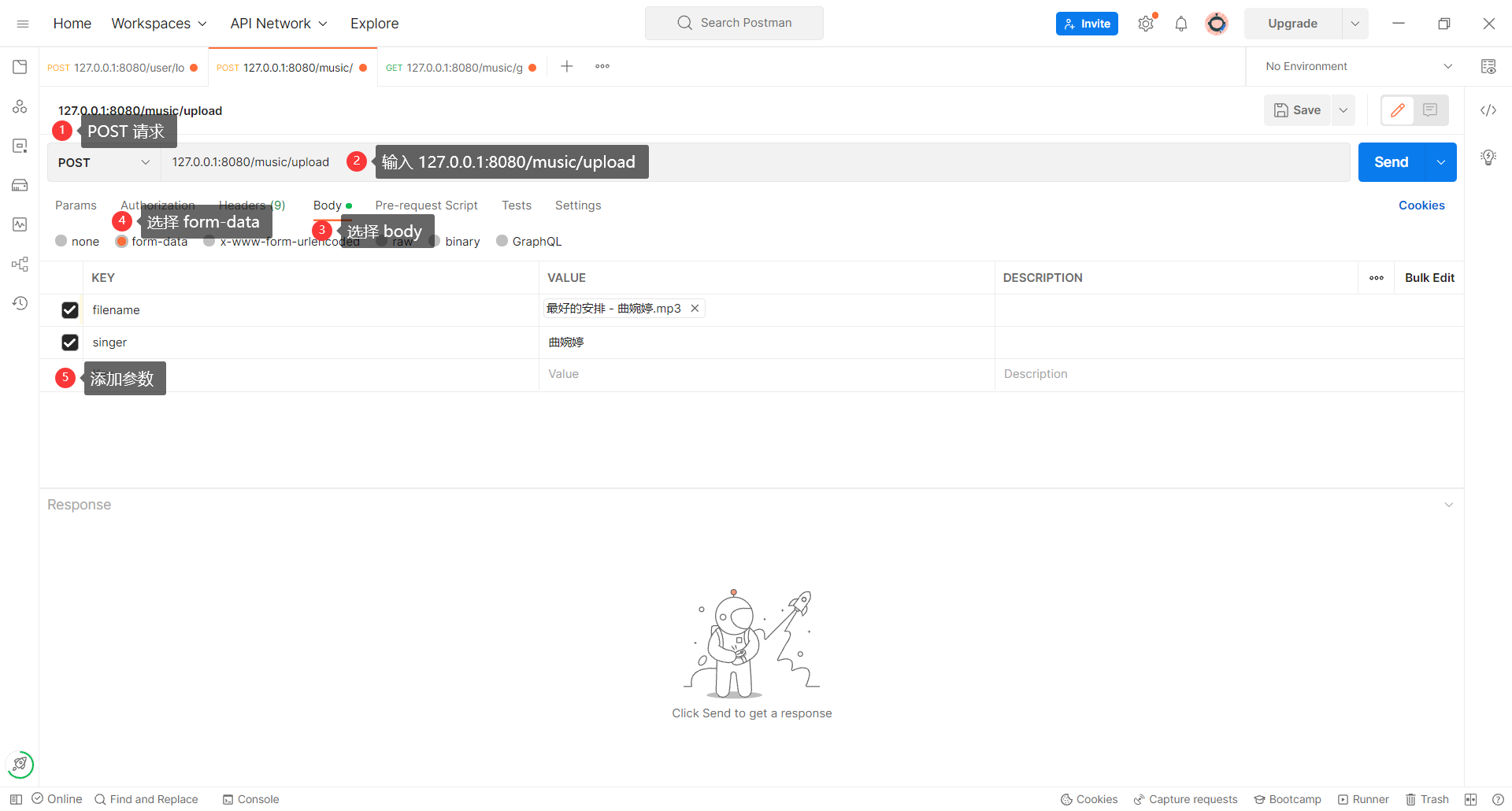The width and height of the screenshot is (1512, 811).
Task: Remove the attached mp3 file
Action: 695,309
